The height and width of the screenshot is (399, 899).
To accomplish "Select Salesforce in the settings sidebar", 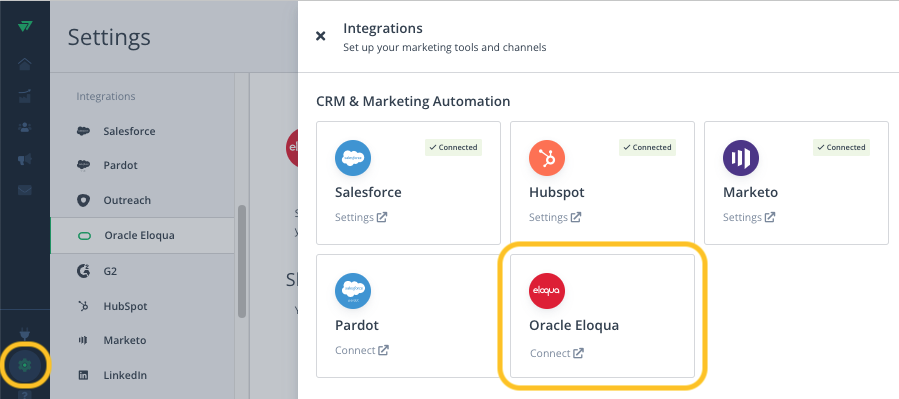I will [142, 131].
